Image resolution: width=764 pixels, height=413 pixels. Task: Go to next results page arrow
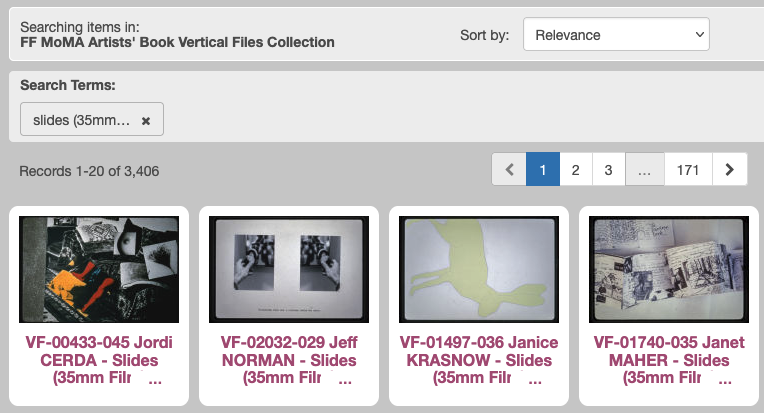[729, 170]
